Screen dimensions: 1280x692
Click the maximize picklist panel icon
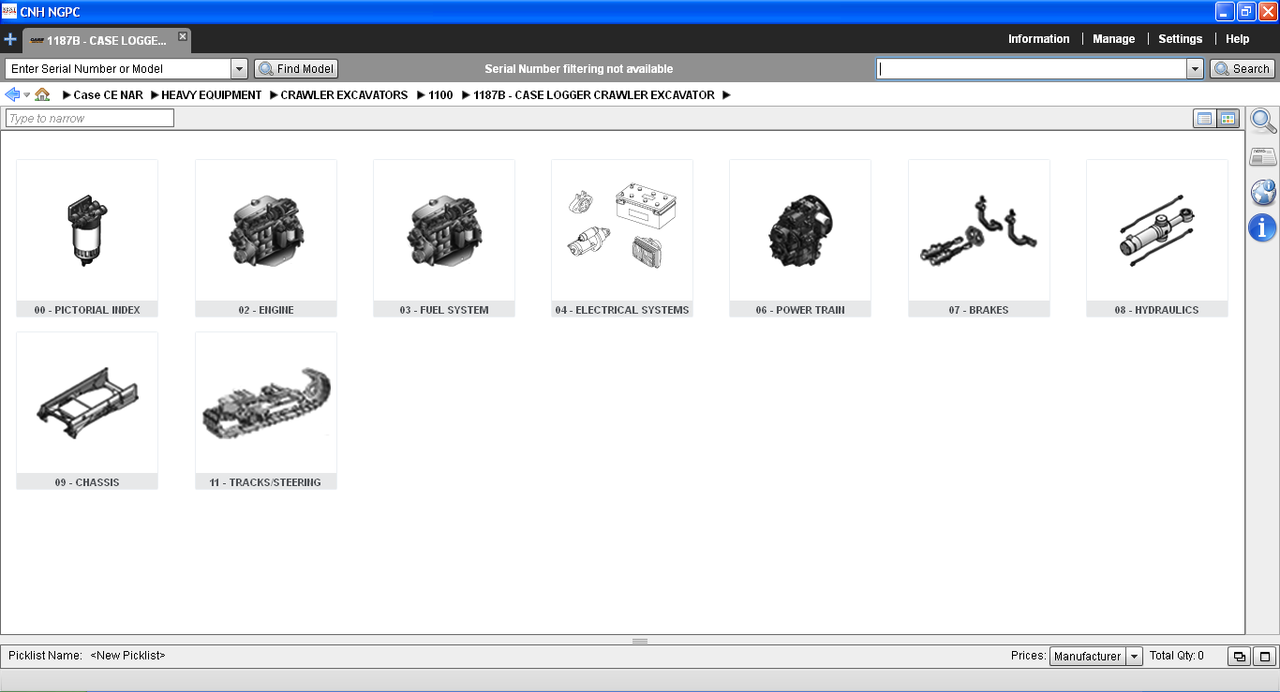pos(1266,657)
